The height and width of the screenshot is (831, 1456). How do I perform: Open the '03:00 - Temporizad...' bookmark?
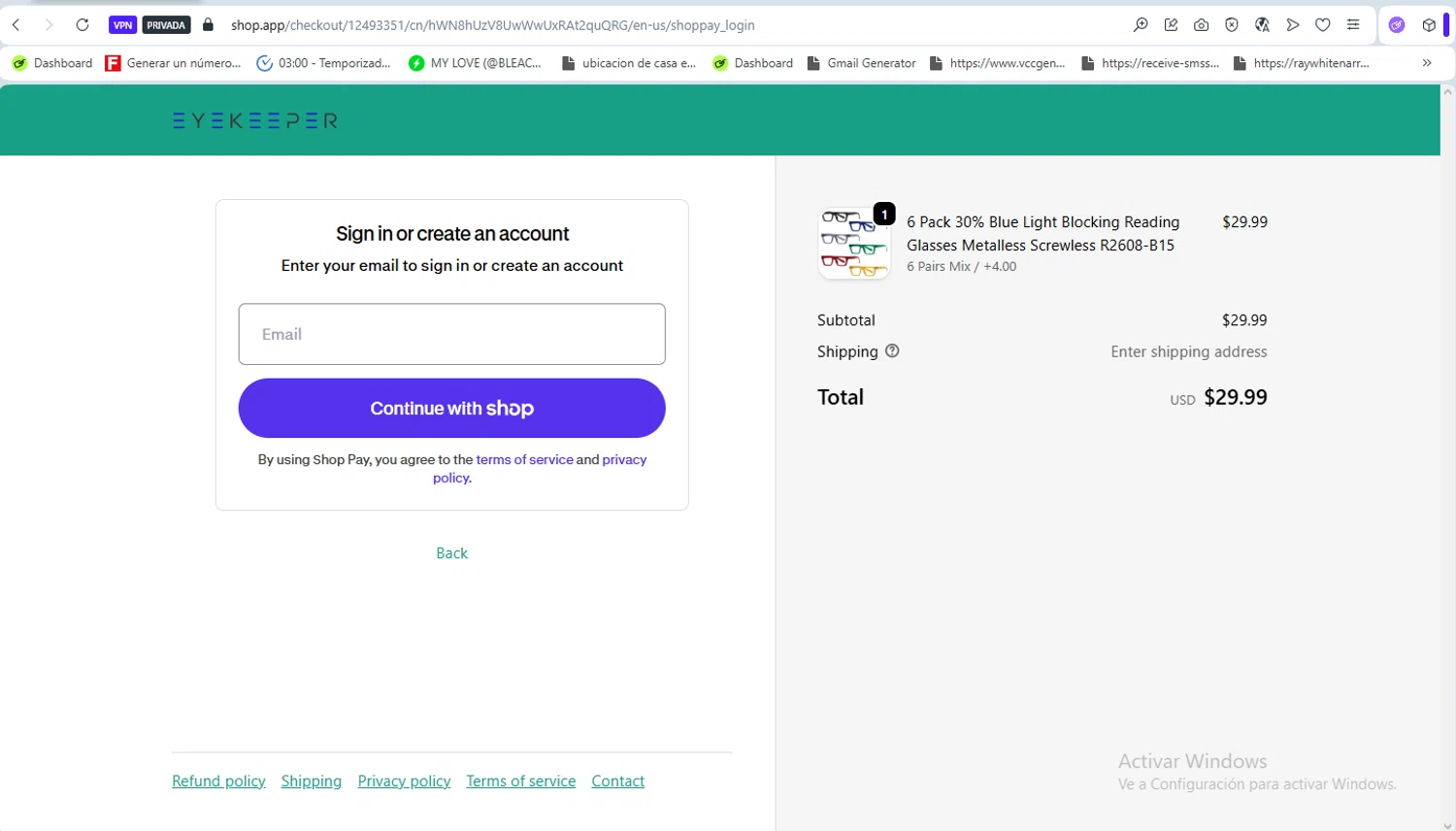coord(323,63)
